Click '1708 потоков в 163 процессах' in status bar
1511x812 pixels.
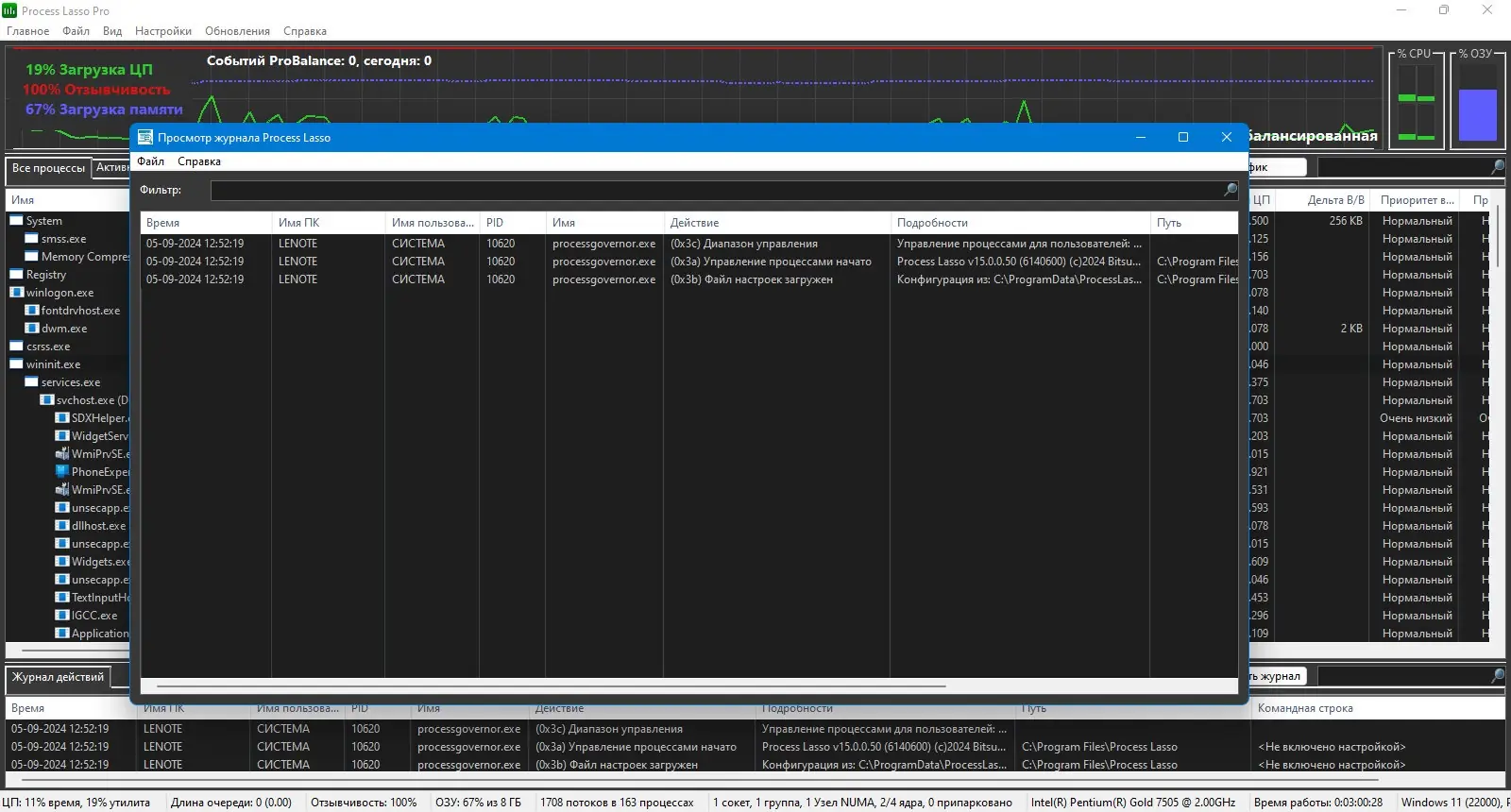617,803
